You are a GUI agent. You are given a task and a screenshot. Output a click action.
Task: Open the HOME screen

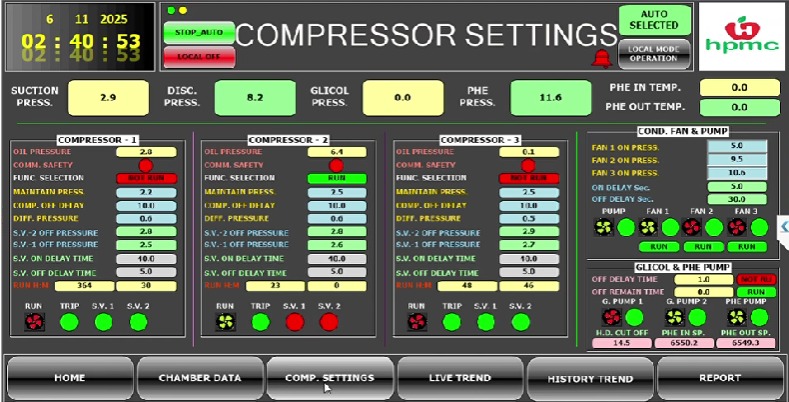70,378
